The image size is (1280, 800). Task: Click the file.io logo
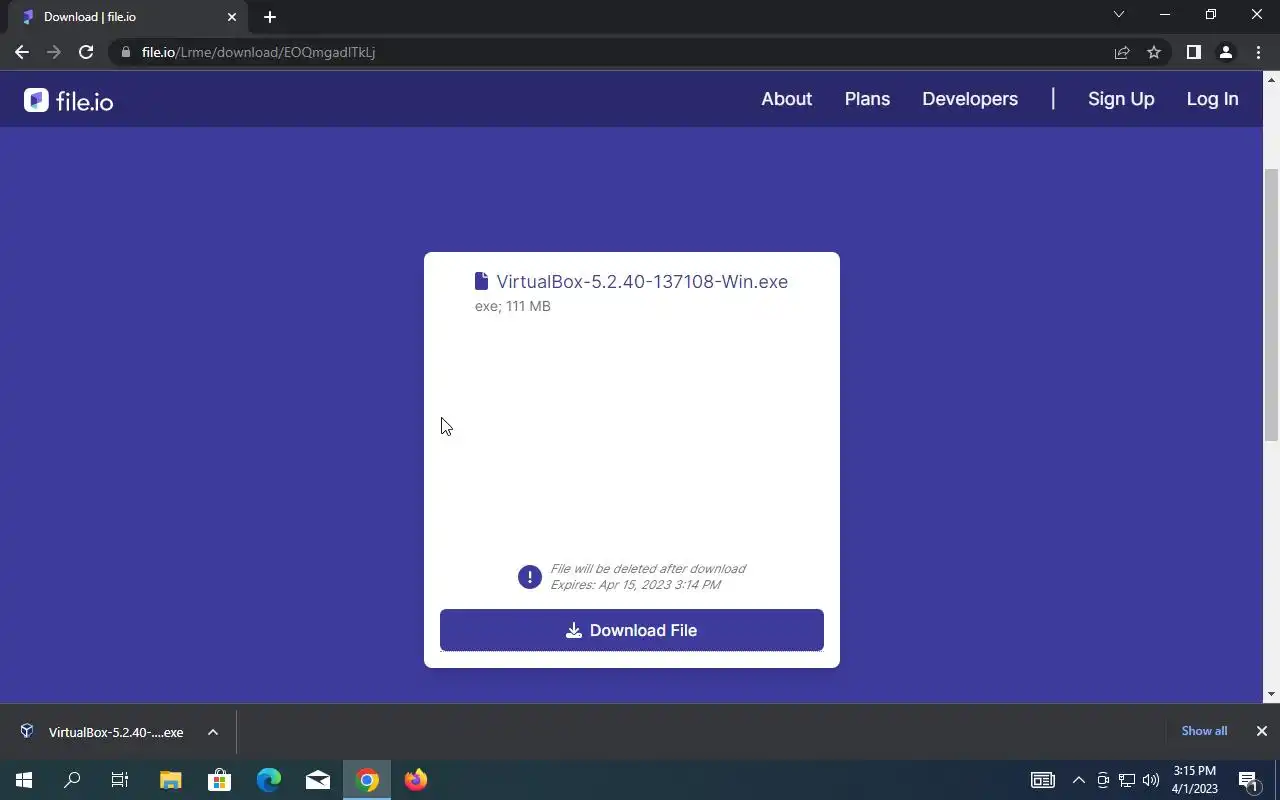tap(69, 100)
